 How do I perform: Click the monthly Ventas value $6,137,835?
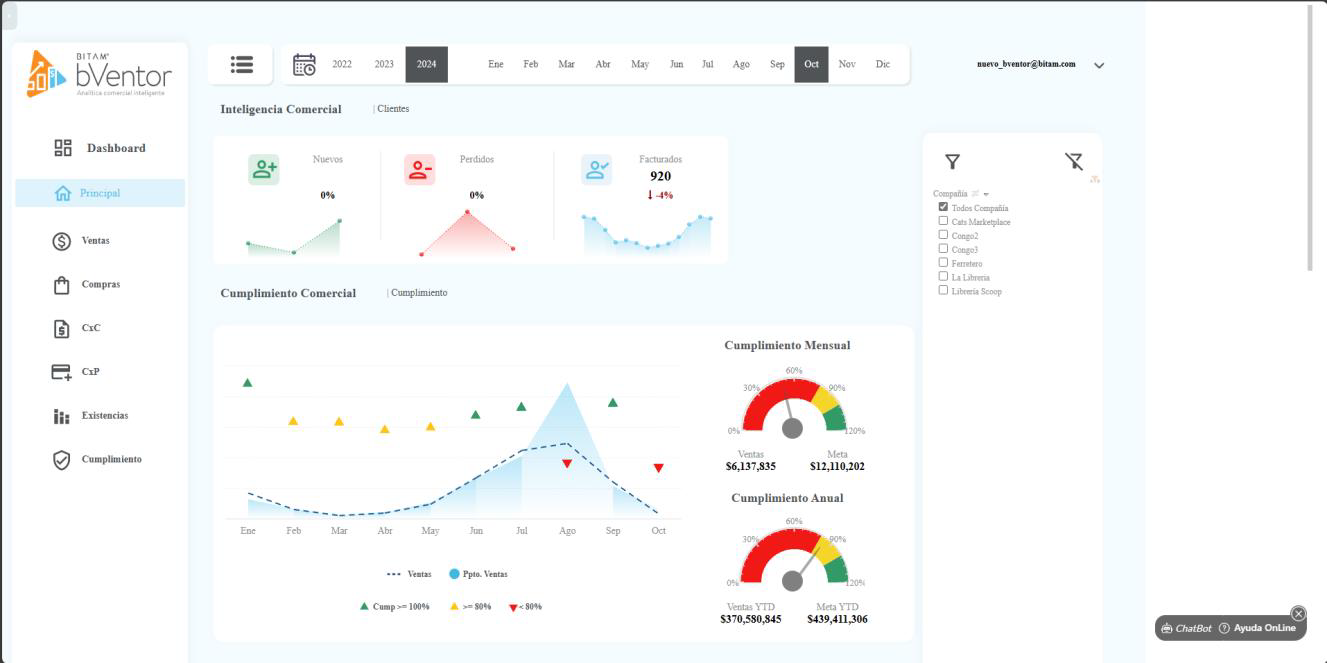pos(751,466)
